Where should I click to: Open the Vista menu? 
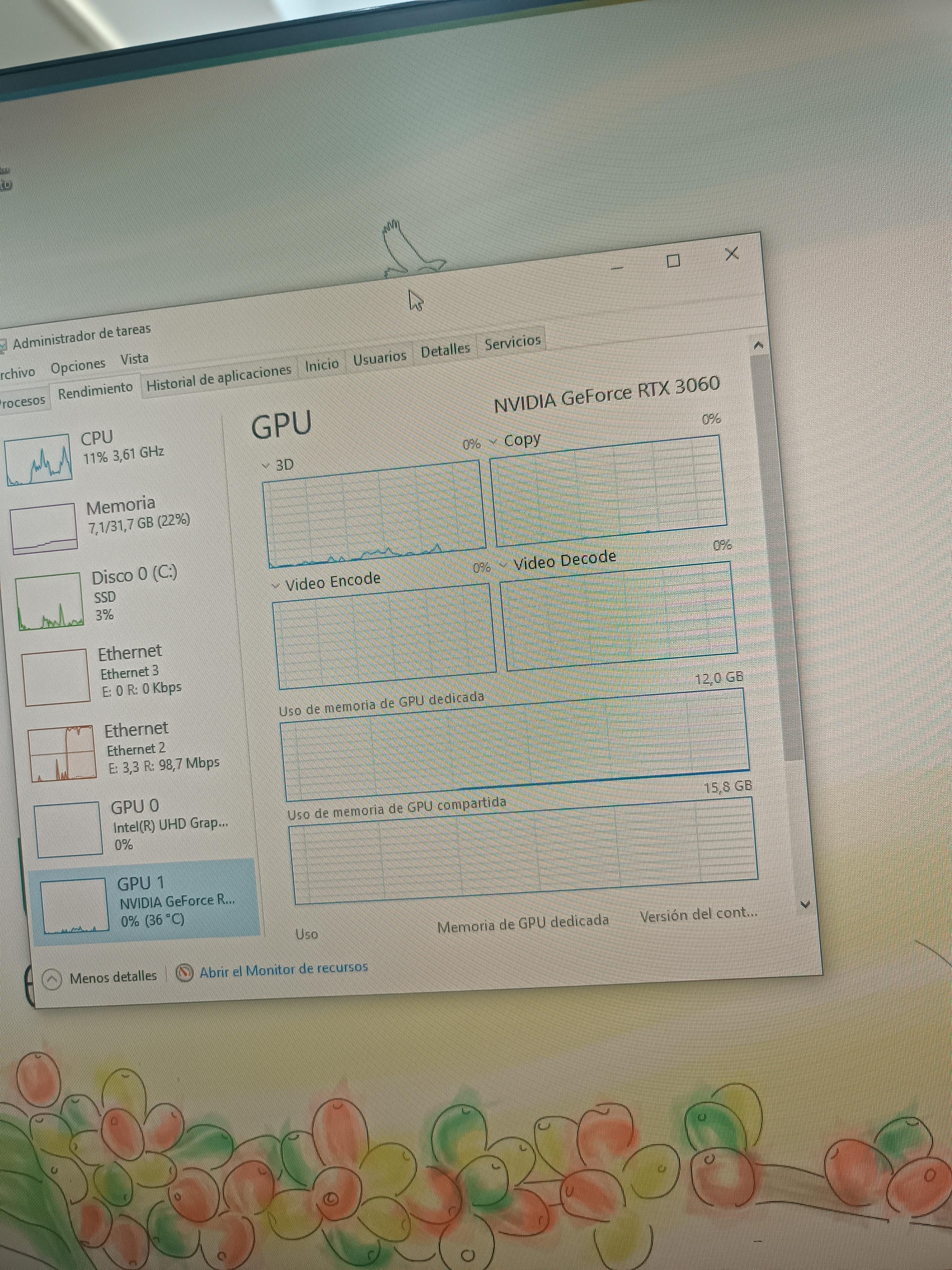tap(134, 359)
